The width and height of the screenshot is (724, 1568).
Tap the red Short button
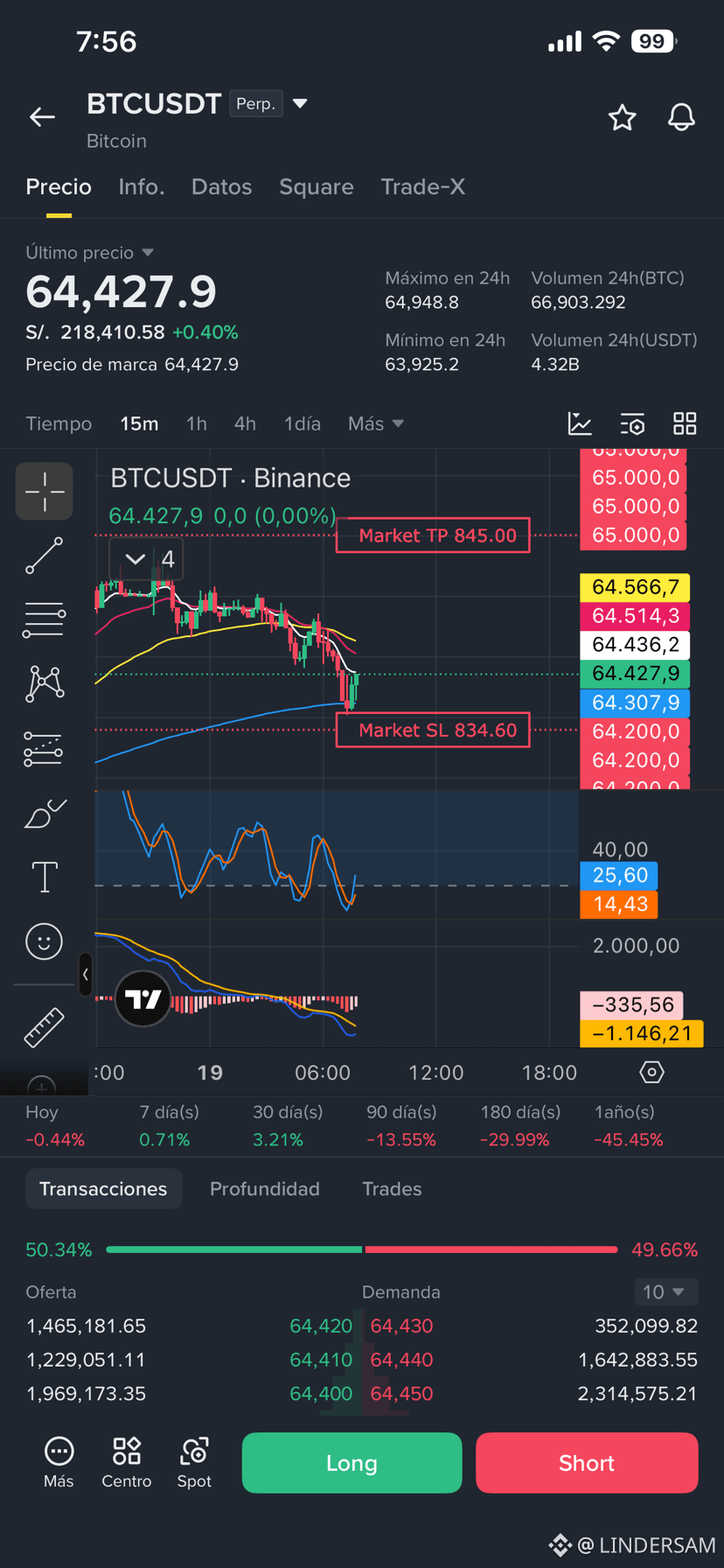587,1463
